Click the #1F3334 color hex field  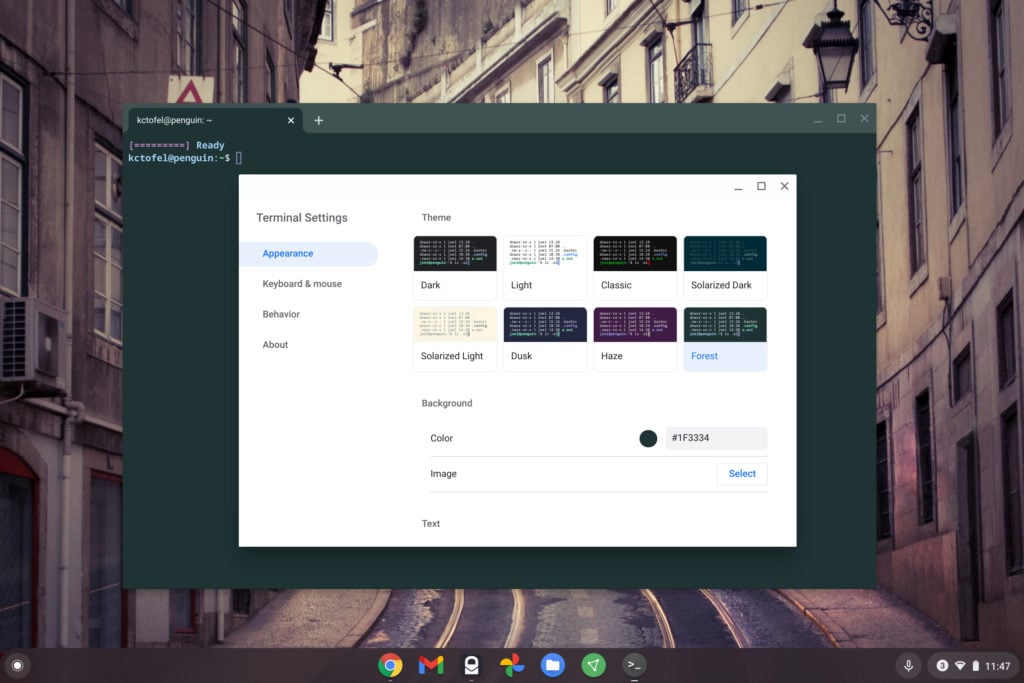(716, 438)
